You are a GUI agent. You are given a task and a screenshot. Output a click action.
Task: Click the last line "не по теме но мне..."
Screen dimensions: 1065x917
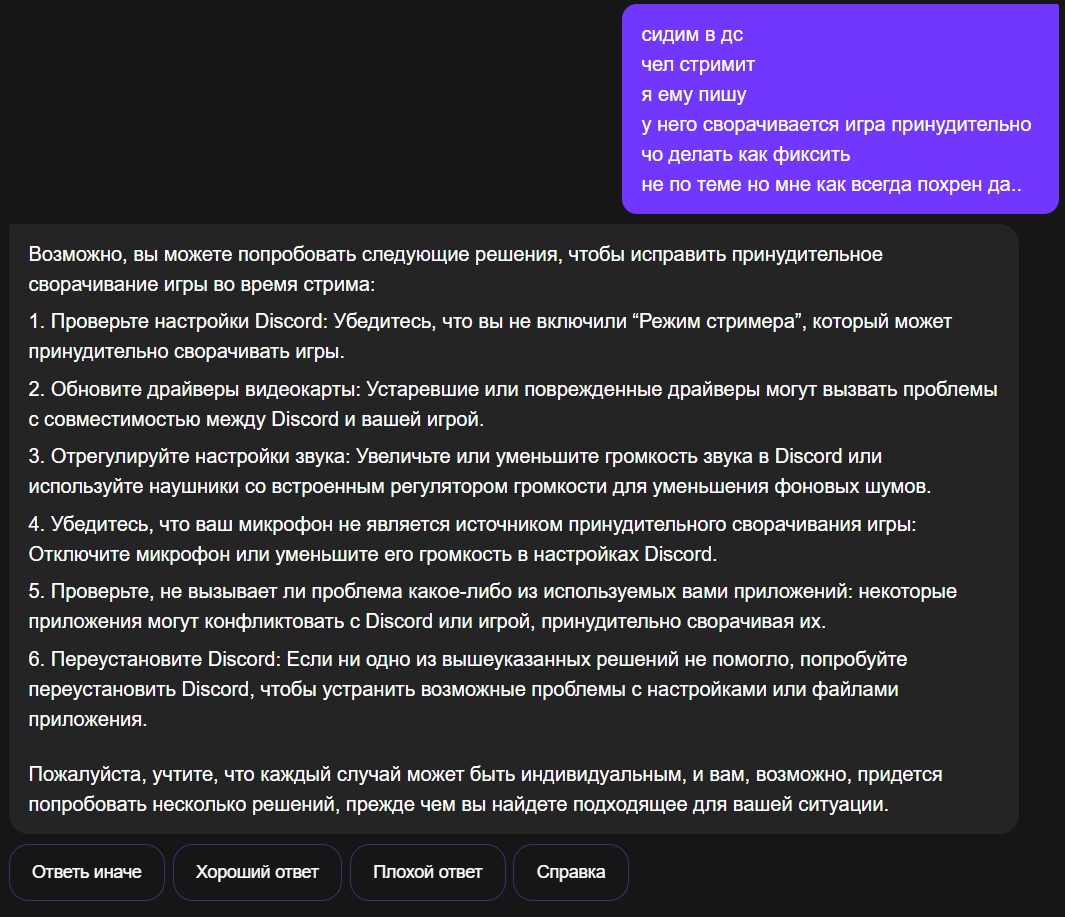831,184
